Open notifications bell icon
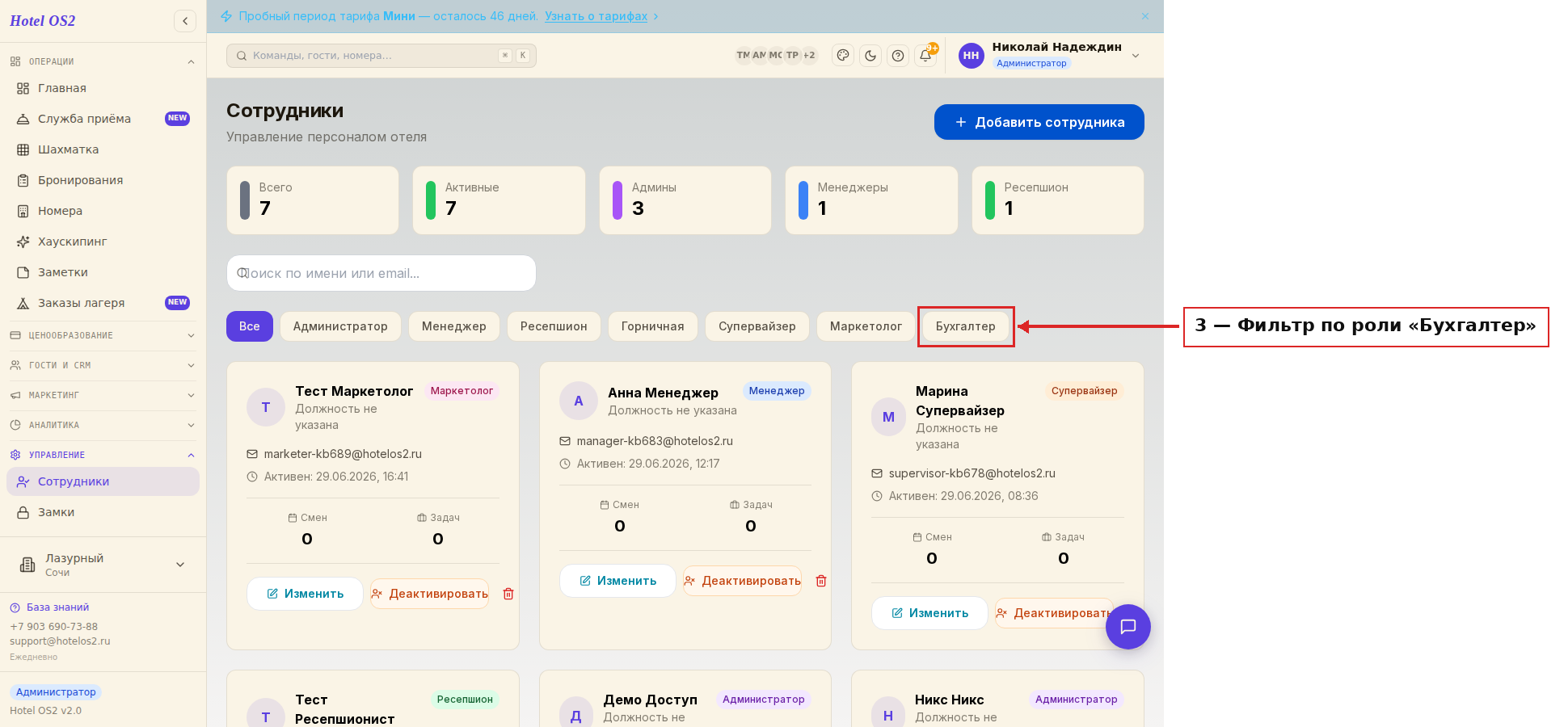Viewport: 1568px width, 727px height. 925,56
